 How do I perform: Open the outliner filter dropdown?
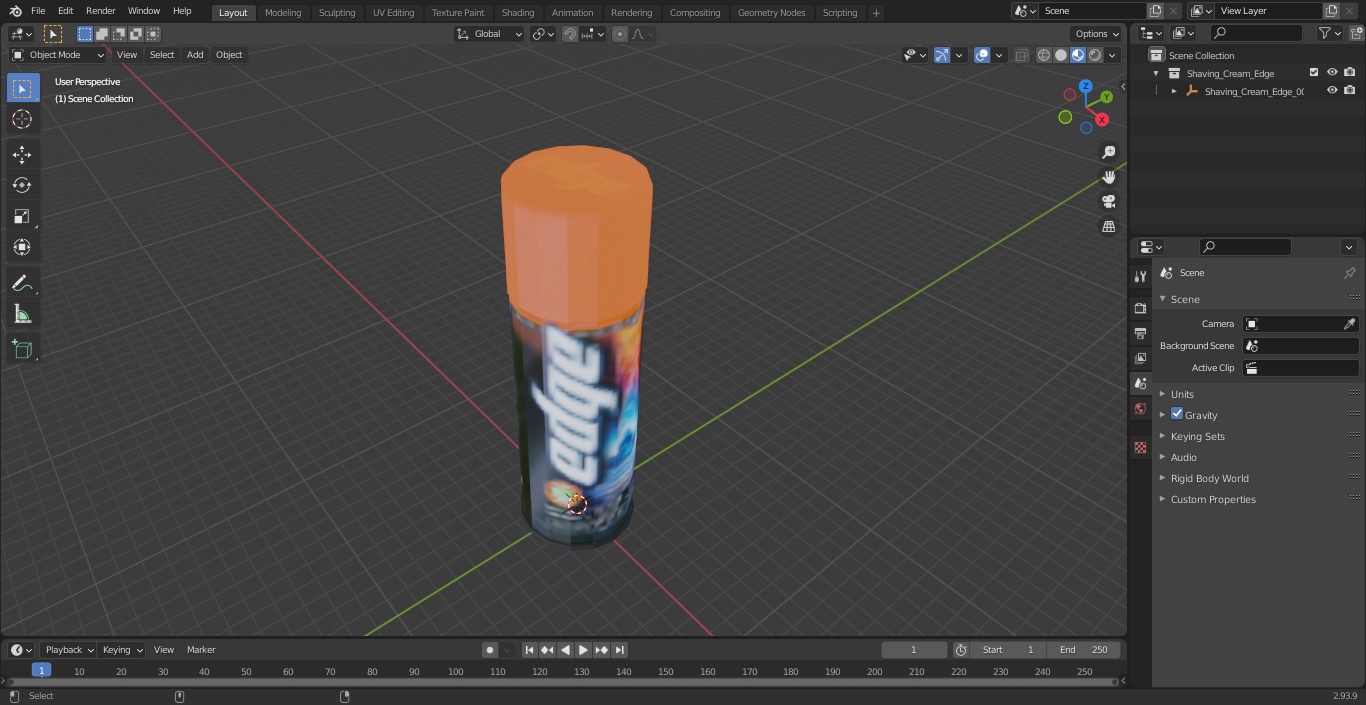(x=1329, y=33)
